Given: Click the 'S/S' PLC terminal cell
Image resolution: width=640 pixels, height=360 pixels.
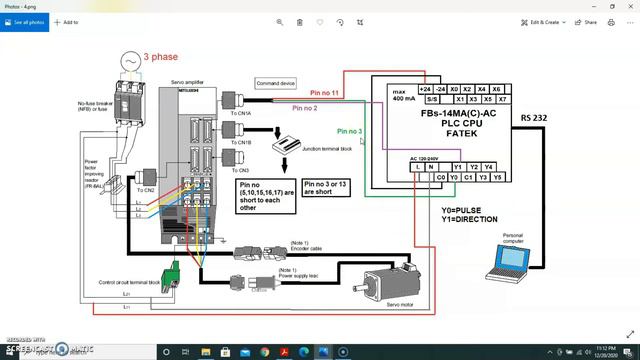Looking at the screenshot, I should click(432, 99).
